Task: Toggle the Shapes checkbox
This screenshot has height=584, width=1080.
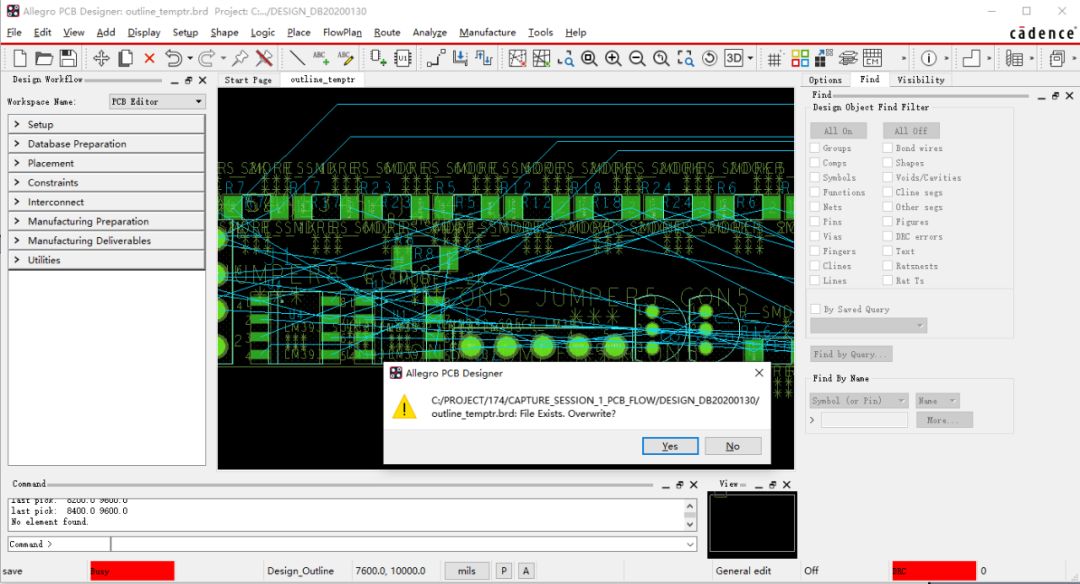Action: pyautogui.click(x=888, y=163)
